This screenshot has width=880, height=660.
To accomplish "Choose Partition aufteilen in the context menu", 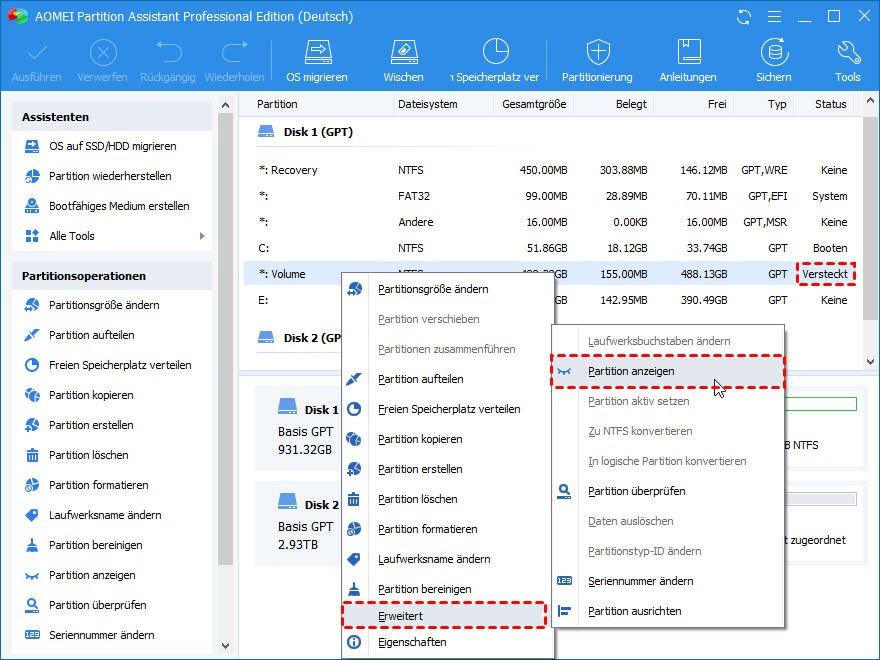I will point(447,379).
